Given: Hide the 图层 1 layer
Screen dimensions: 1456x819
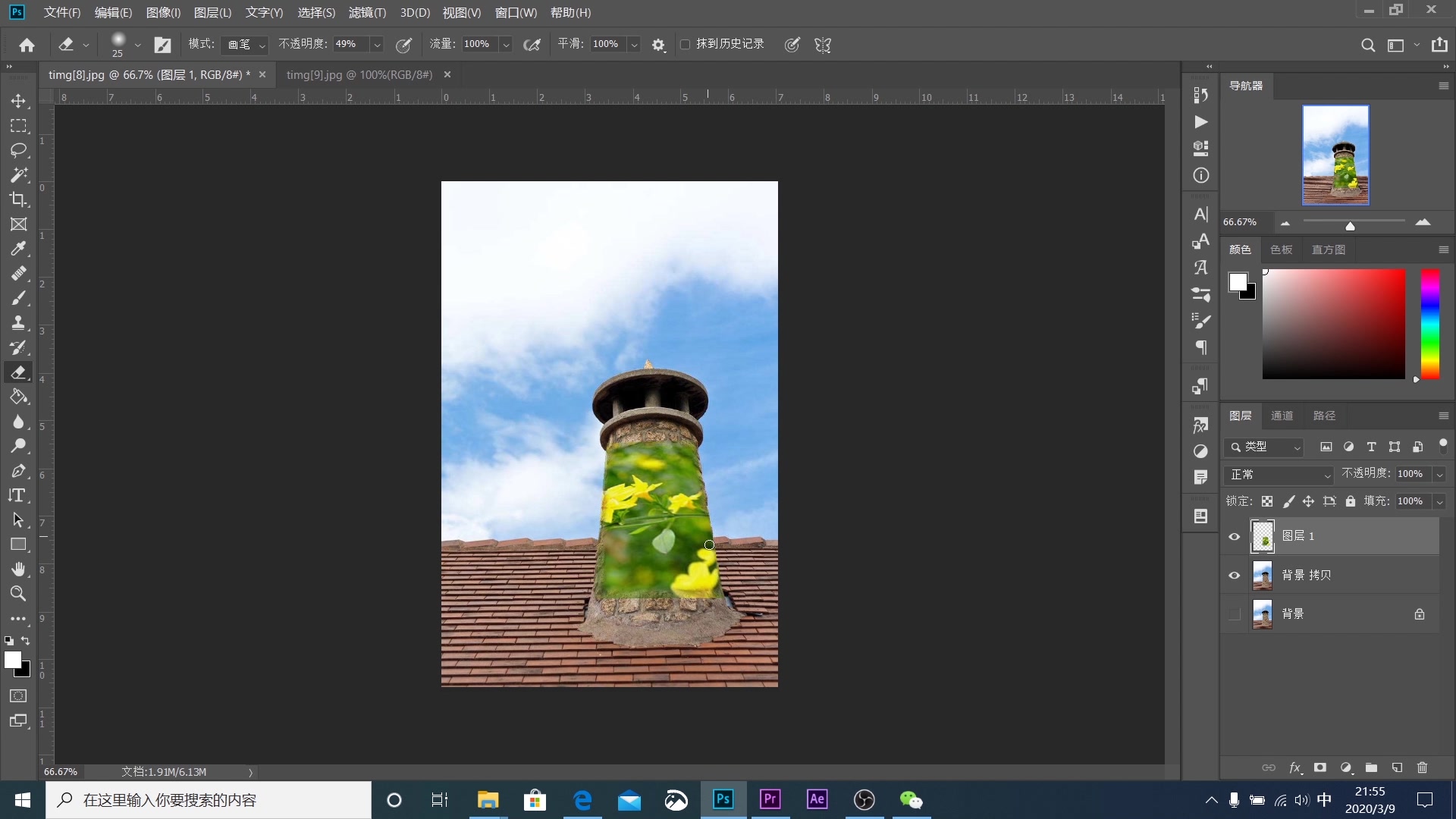Looking at the screenshot, I should pyautogui.click(x=1234, y=536).
